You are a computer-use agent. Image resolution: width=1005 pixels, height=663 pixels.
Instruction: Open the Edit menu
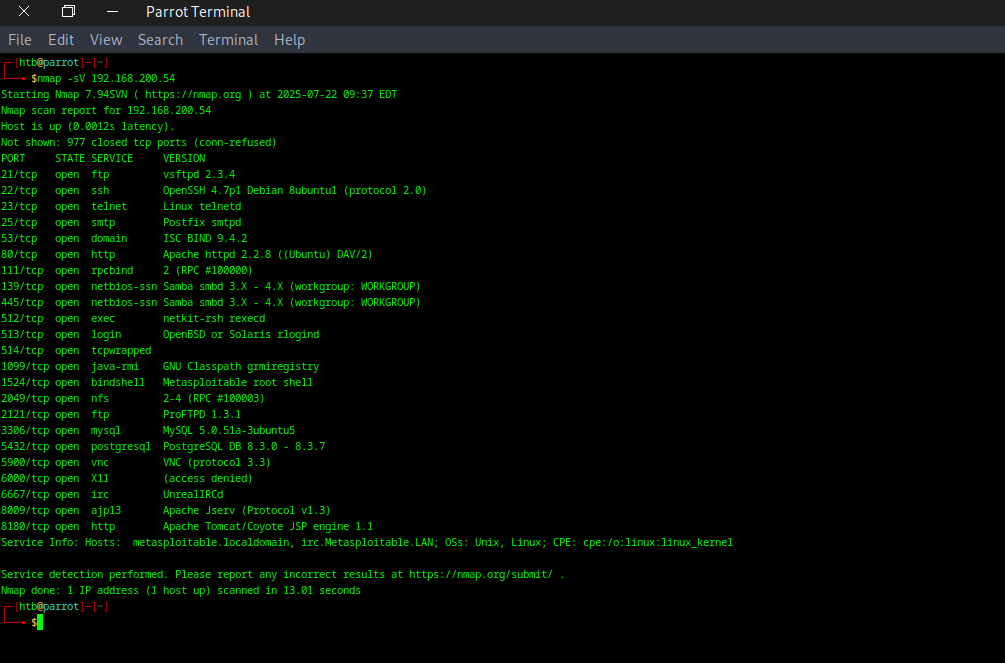61,40
